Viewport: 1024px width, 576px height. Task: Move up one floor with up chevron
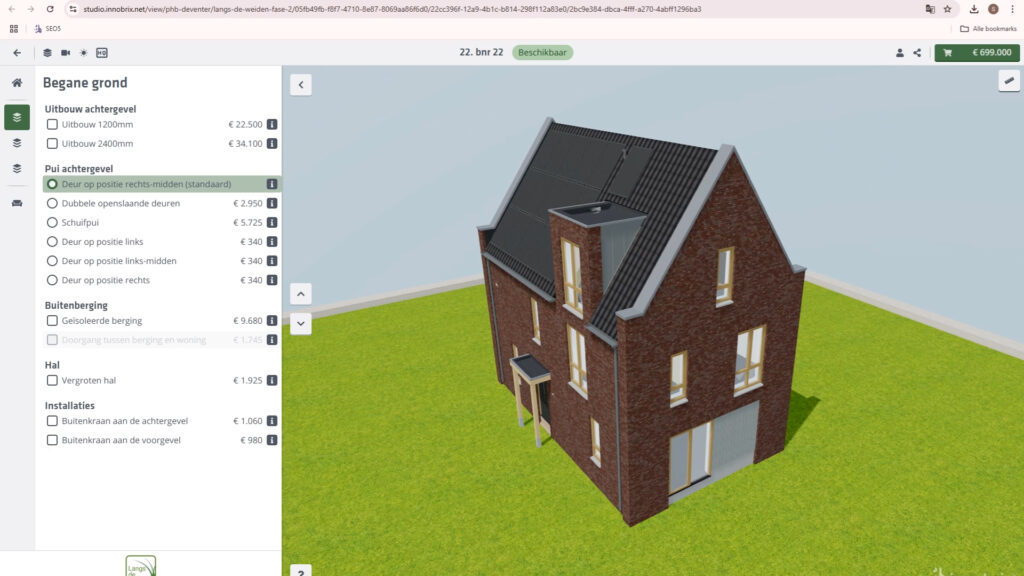coord(301,294)
